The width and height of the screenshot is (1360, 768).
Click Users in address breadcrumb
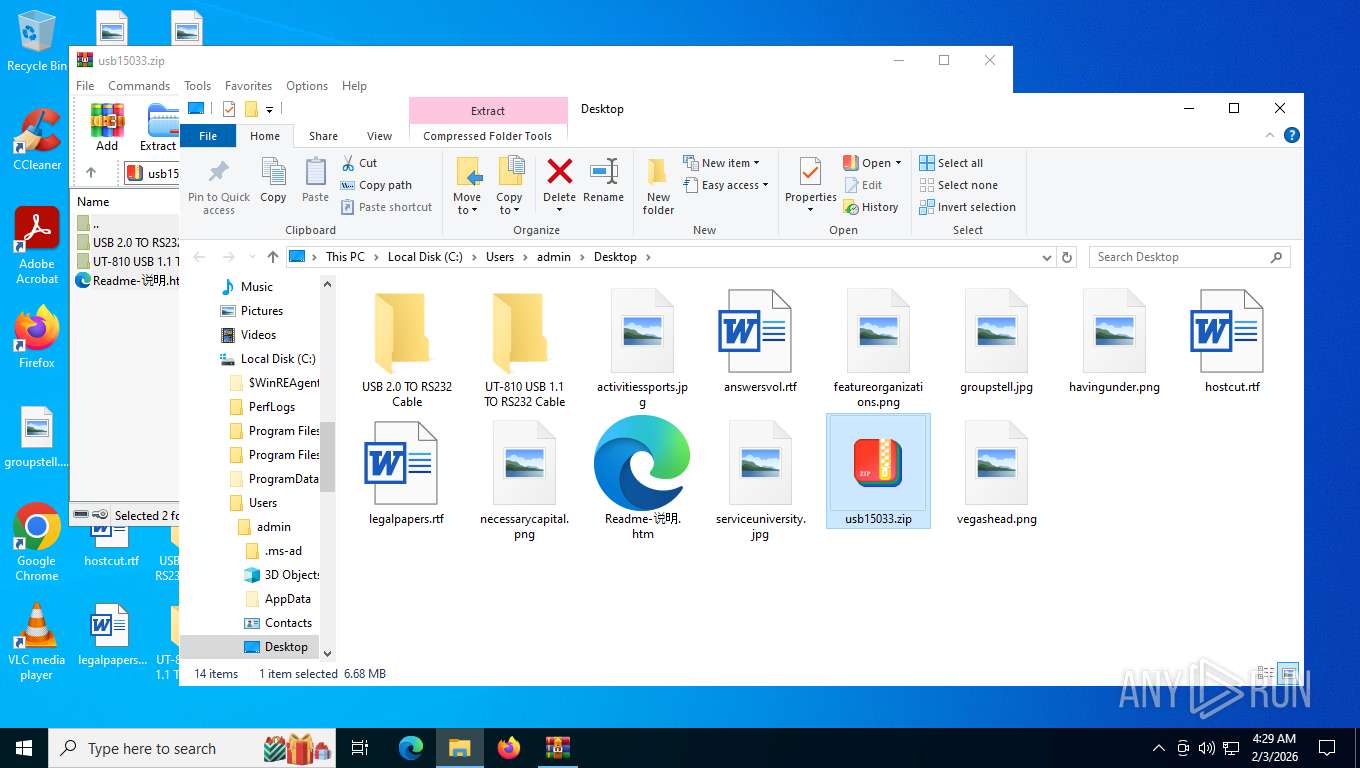[500, 257]
